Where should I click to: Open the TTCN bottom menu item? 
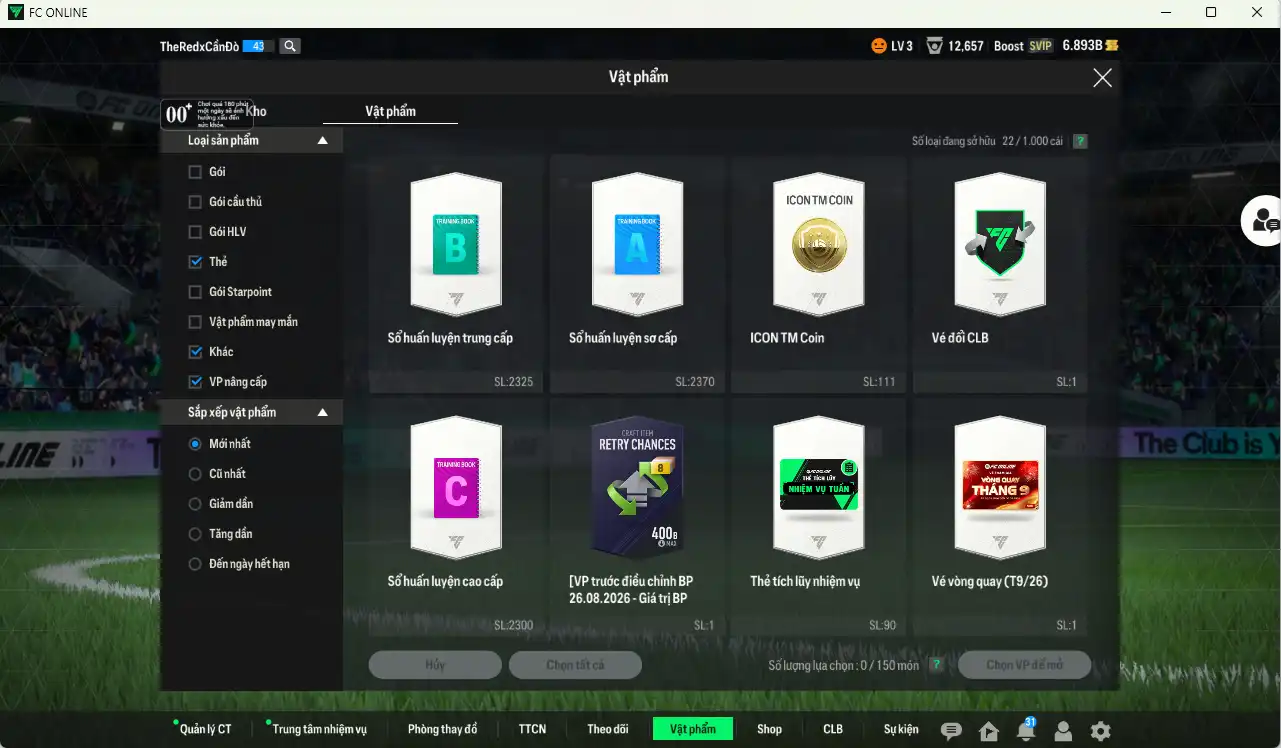(x=532, y=729)
